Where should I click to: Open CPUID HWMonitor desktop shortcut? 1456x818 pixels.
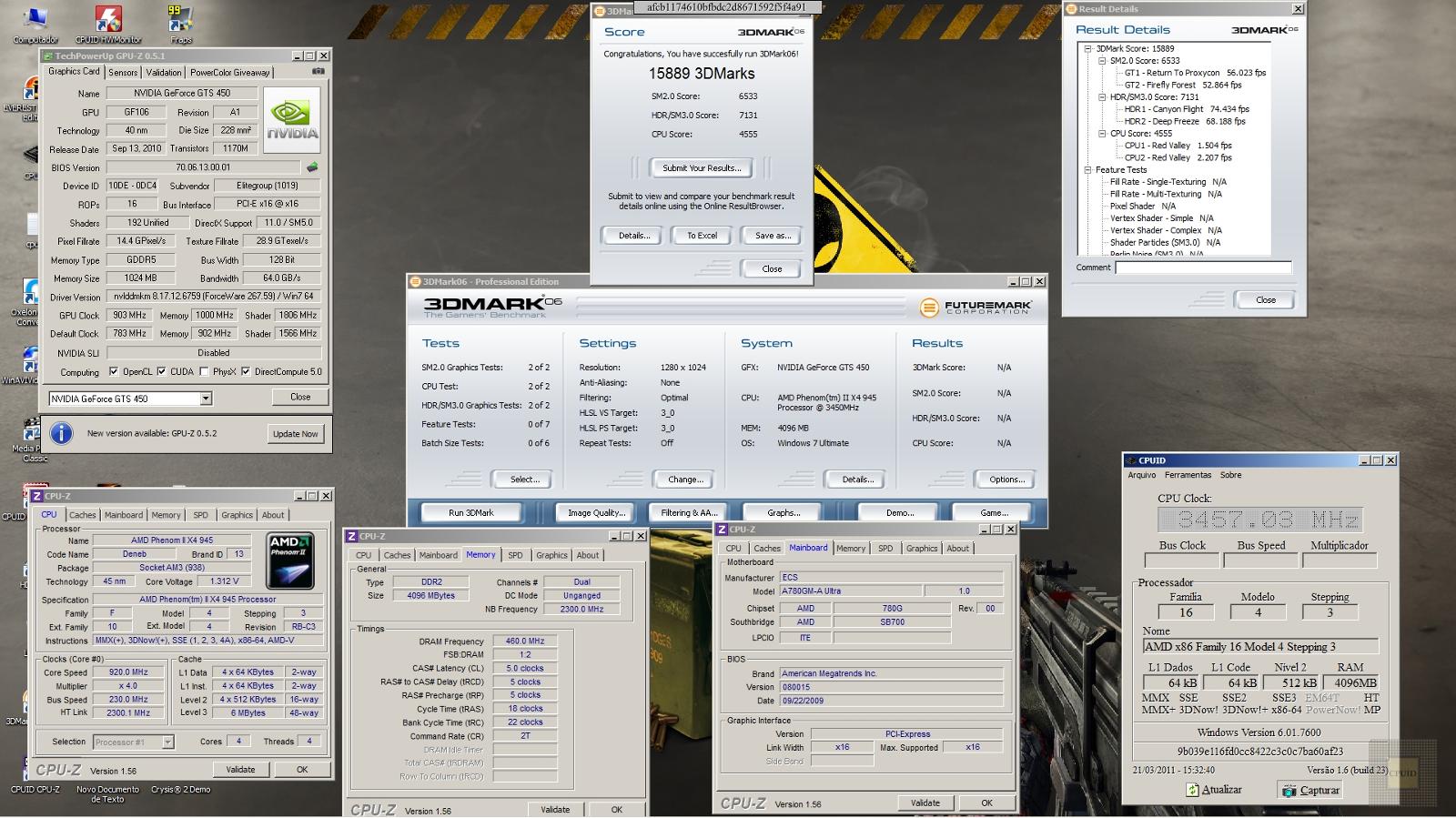(108, 25)
